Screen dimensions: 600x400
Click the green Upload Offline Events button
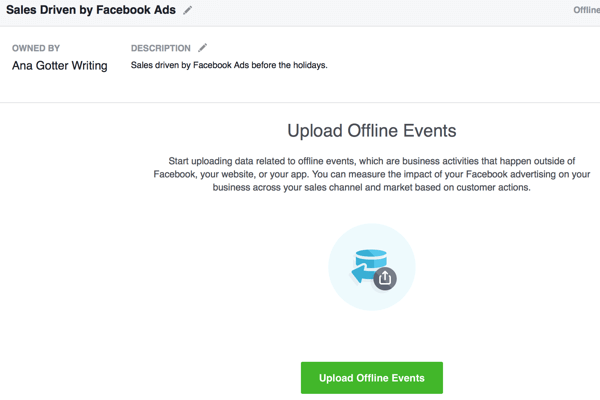click(x=372, y=378)
